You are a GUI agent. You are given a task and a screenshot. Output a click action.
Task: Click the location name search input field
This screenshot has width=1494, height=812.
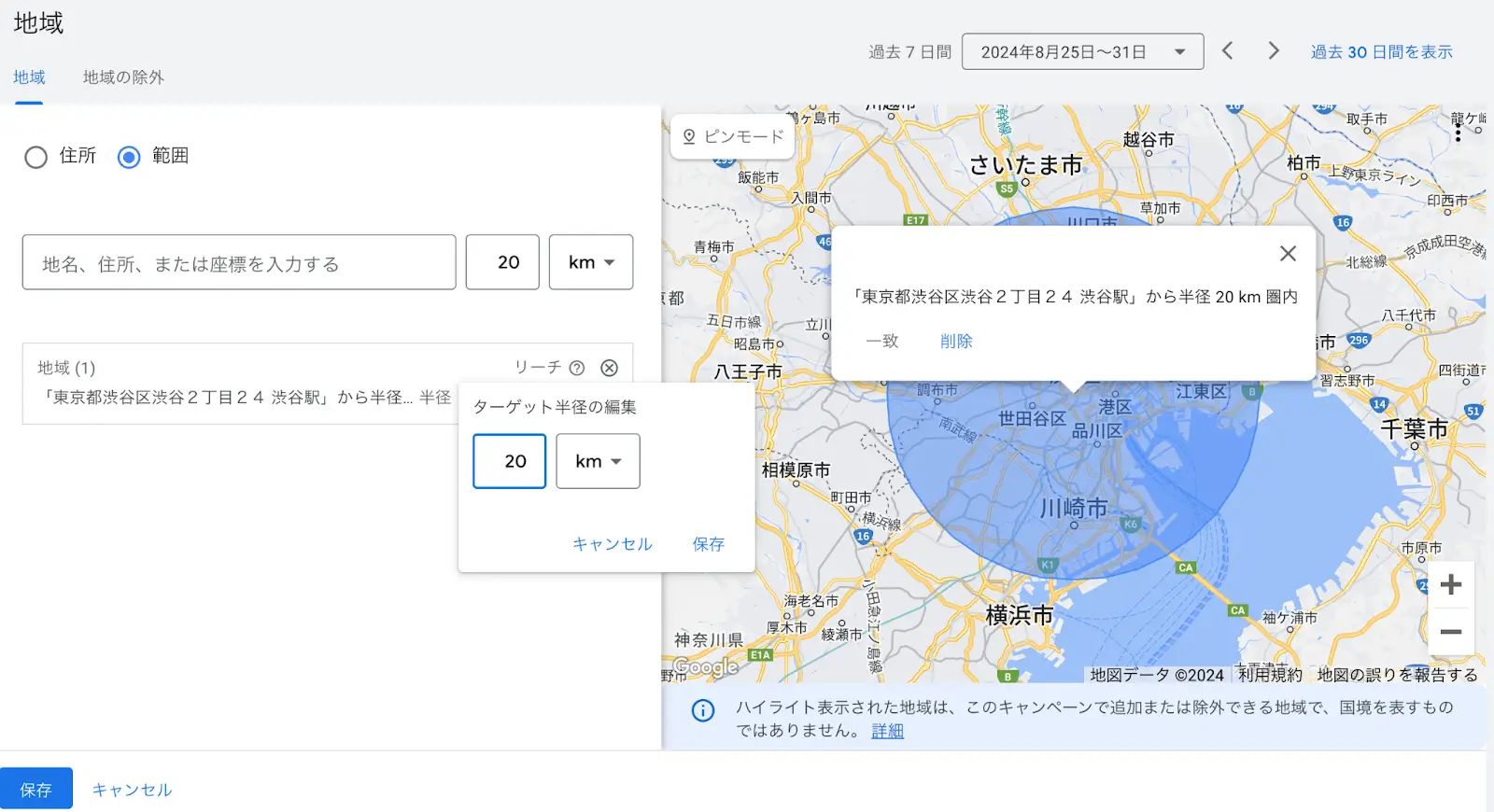(239, 263)
